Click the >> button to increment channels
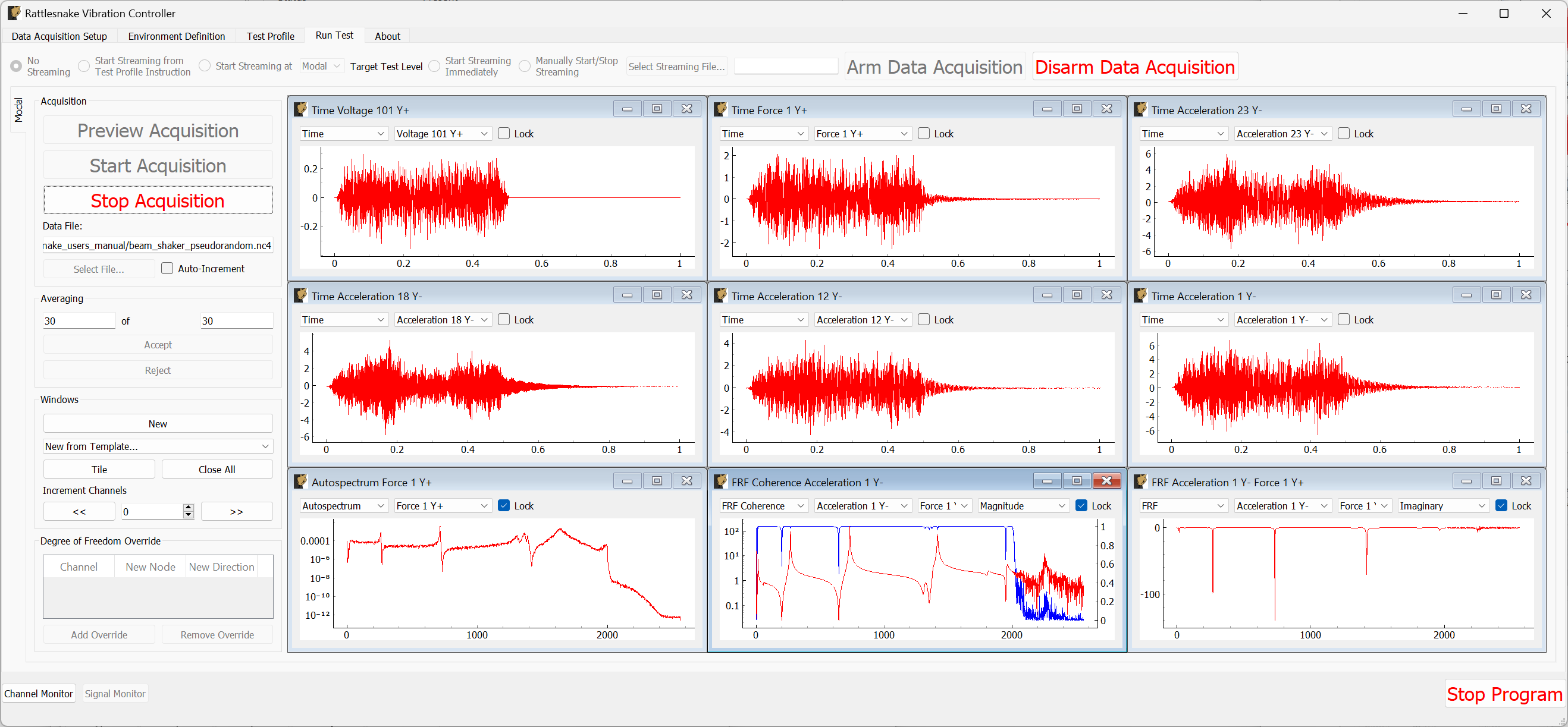Image resolution: width=1568 pixels, height=727 pixels. (236, 511)
